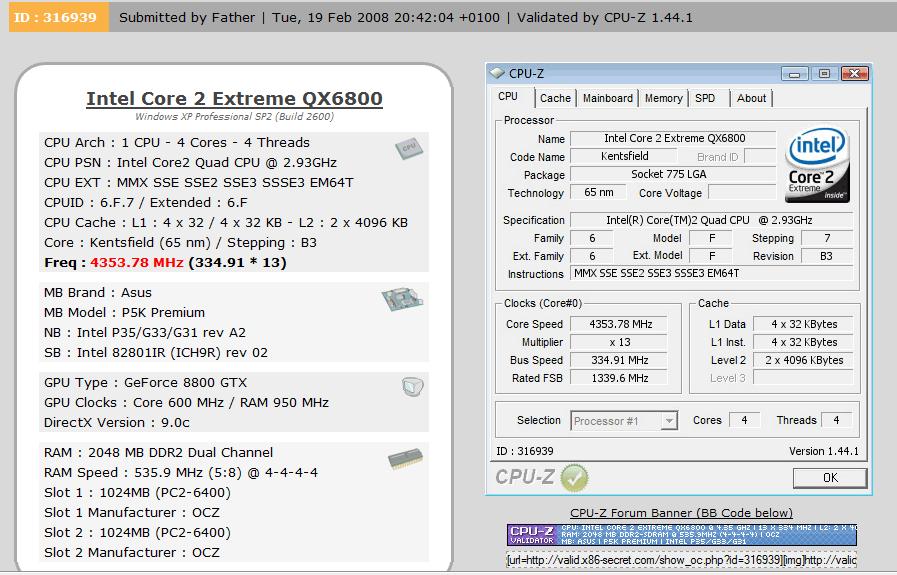Click the OK button in CPU-Z
The height and width of the screenshot is (575, 897).
click(830, 478)
